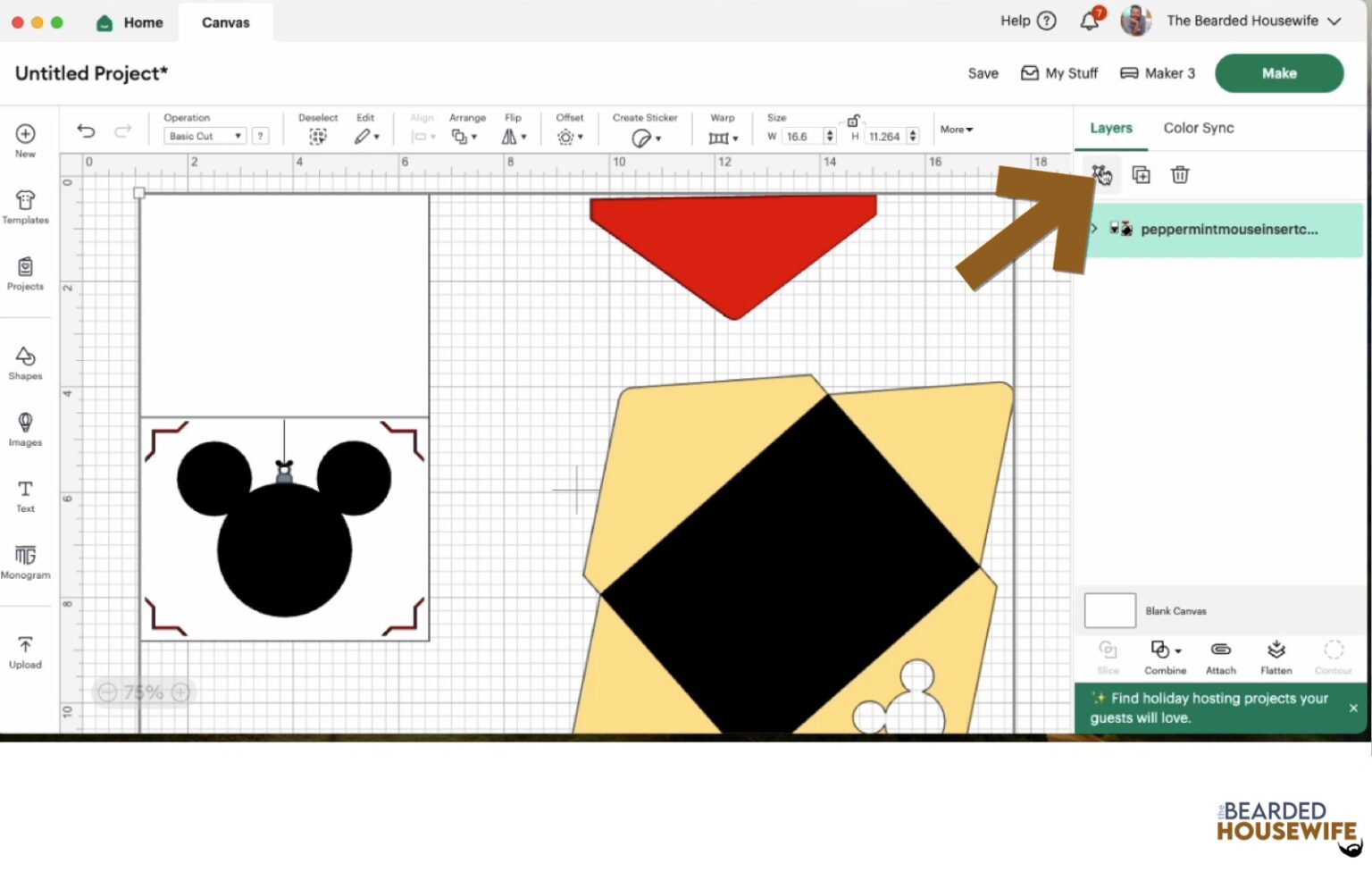Open the Flip dropdown
Screen dimensions: 1372x872
pos(514,137)
